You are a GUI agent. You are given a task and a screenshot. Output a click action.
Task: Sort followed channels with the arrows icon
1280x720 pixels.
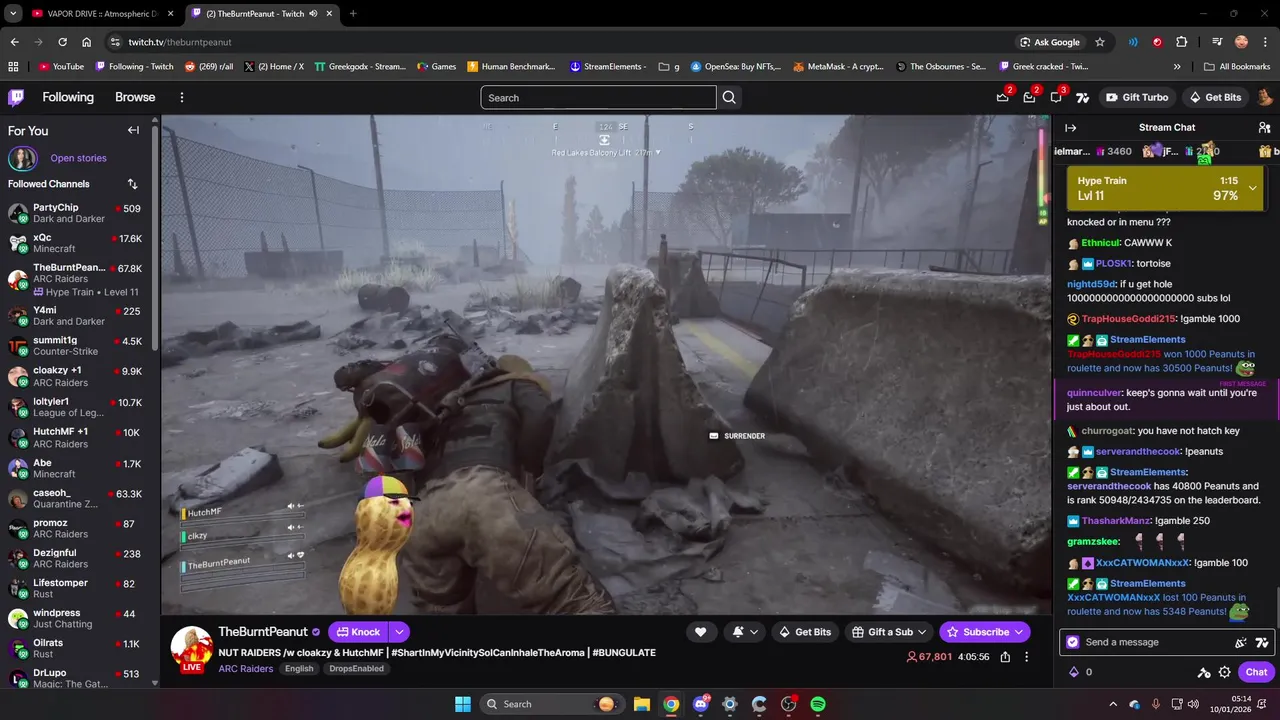133,184
